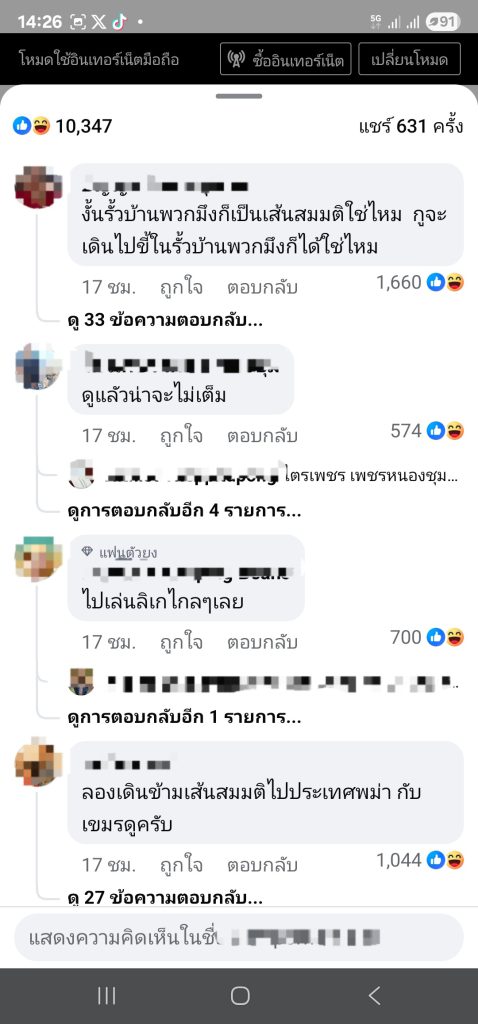Focus the แสดงความคิดเห็น comment input field
The width and height of the screenshot is (478, 1024).
click(x=239, y=938)
